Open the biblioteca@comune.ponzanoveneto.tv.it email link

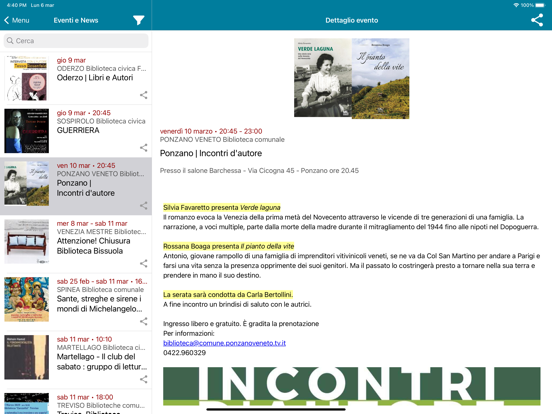224,343
